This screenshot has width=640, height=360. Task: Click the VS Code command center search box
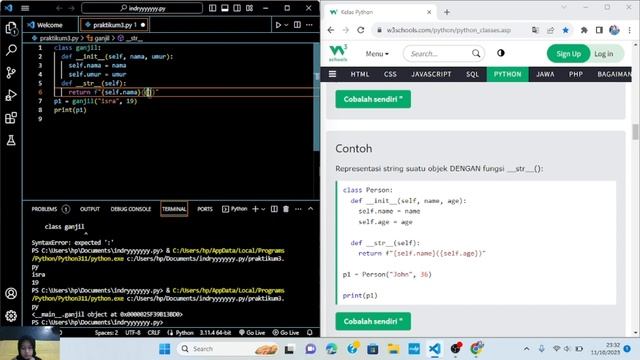coord(142,8)
